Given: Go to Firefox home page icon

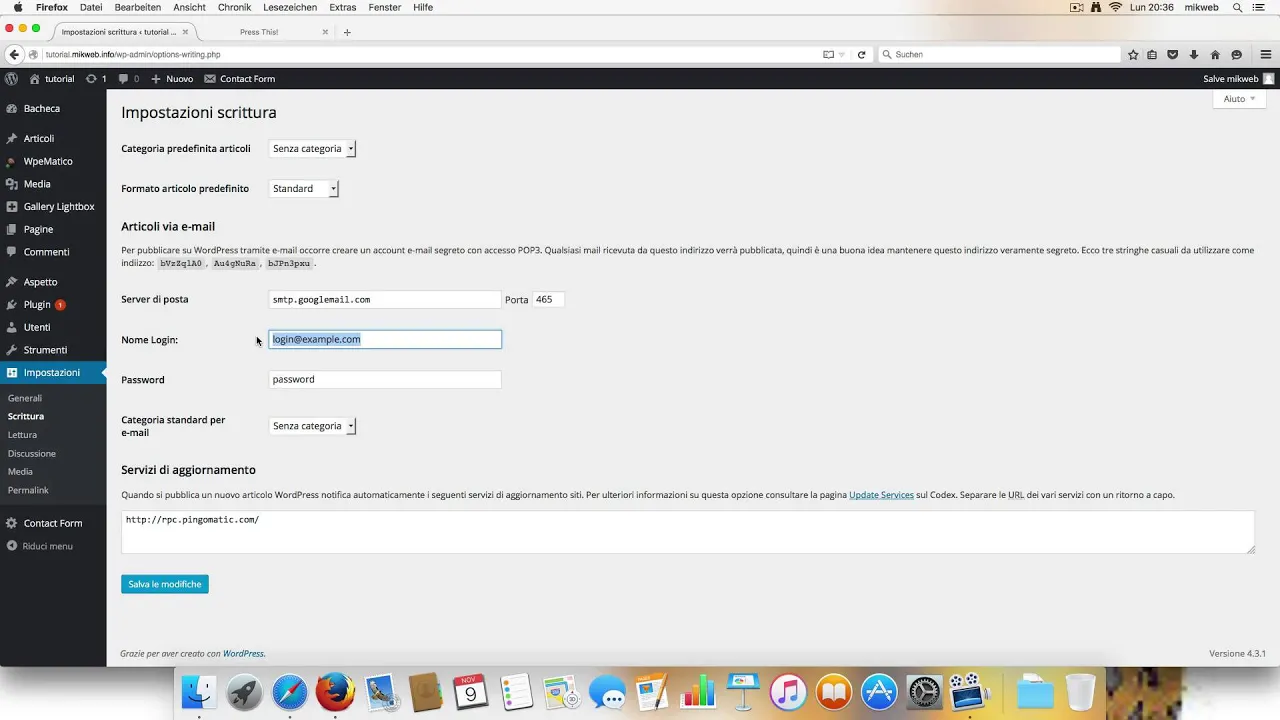Looking at the screenshot, I should tap(1215, 54).
